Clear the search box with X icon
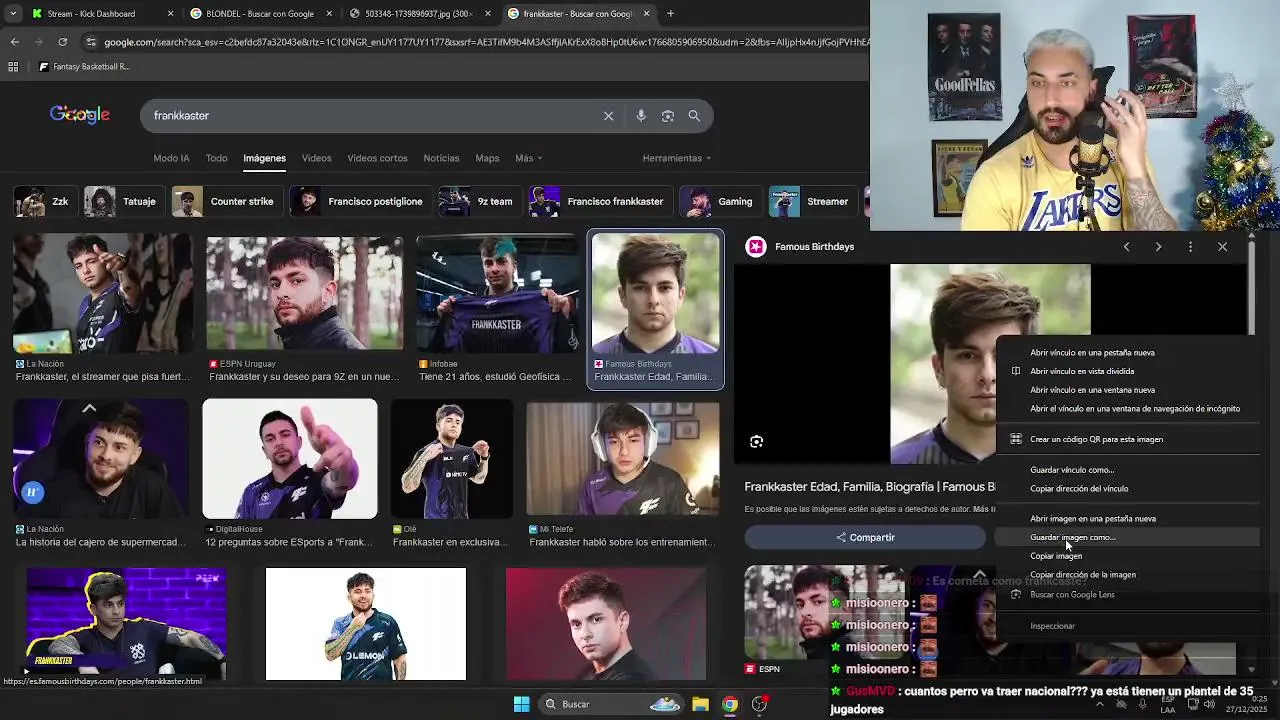The height and width of the screenshot is (720, 1280). point(608,116)
